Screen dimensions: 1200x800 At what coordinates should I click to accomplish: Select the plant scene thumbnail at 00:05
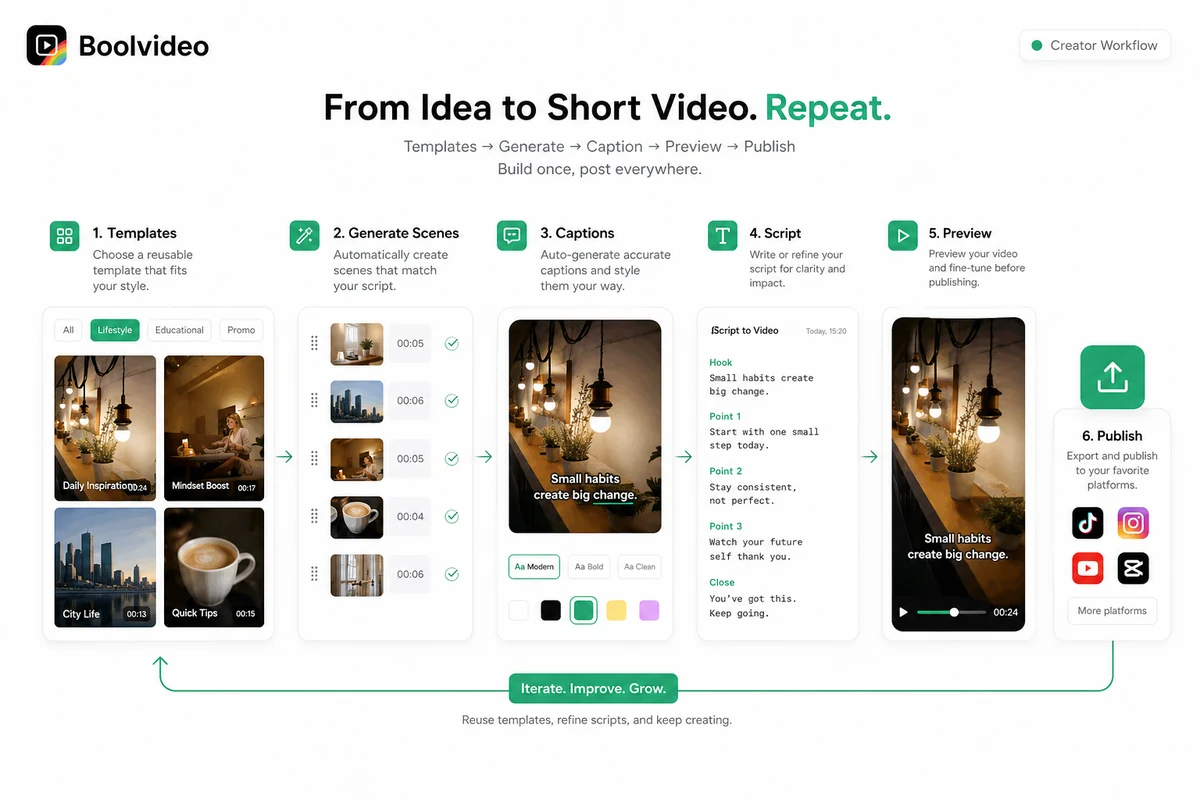coord(357,343)
